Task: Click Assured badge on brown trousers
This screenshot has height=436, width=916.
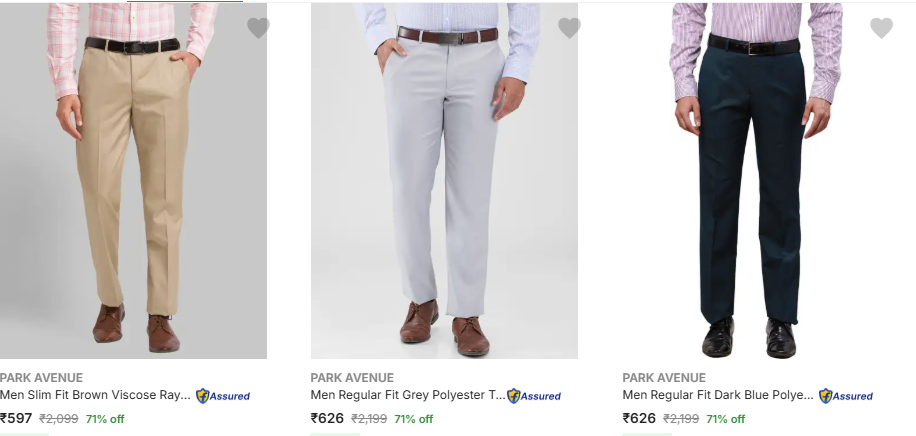Action: pyautogui.click(x=223, y=396)
